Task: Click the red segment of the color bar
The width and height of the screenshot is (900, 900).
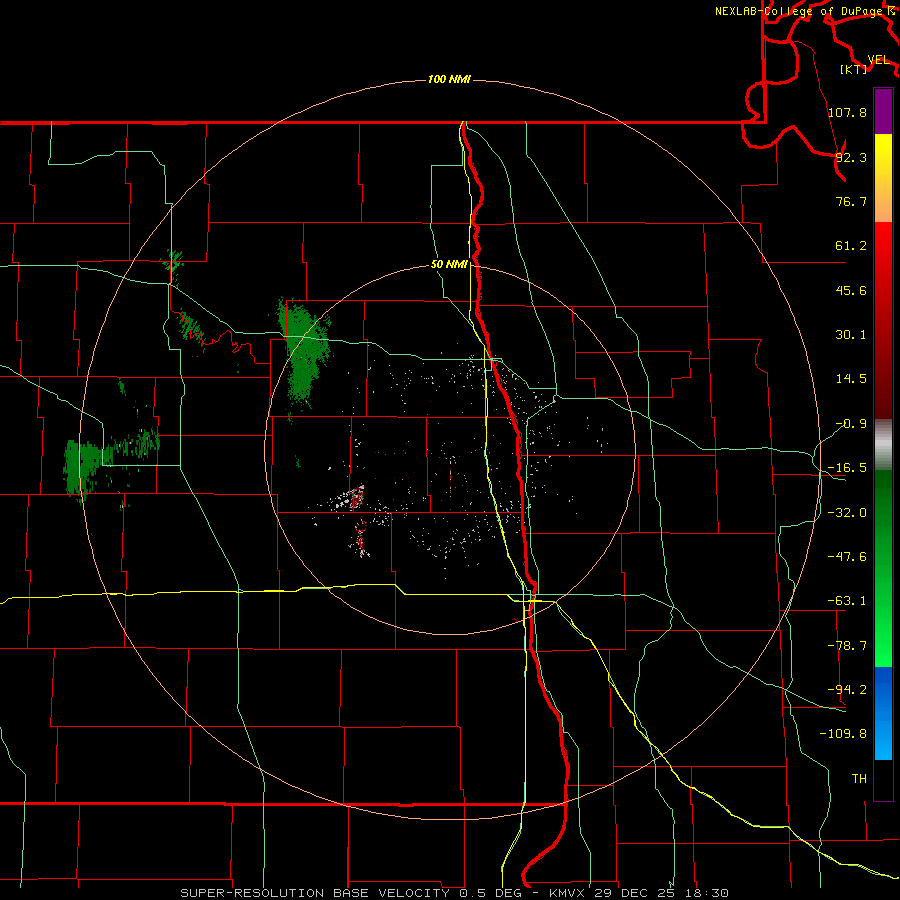Action: pyautogui.click(x=883, y=320)
